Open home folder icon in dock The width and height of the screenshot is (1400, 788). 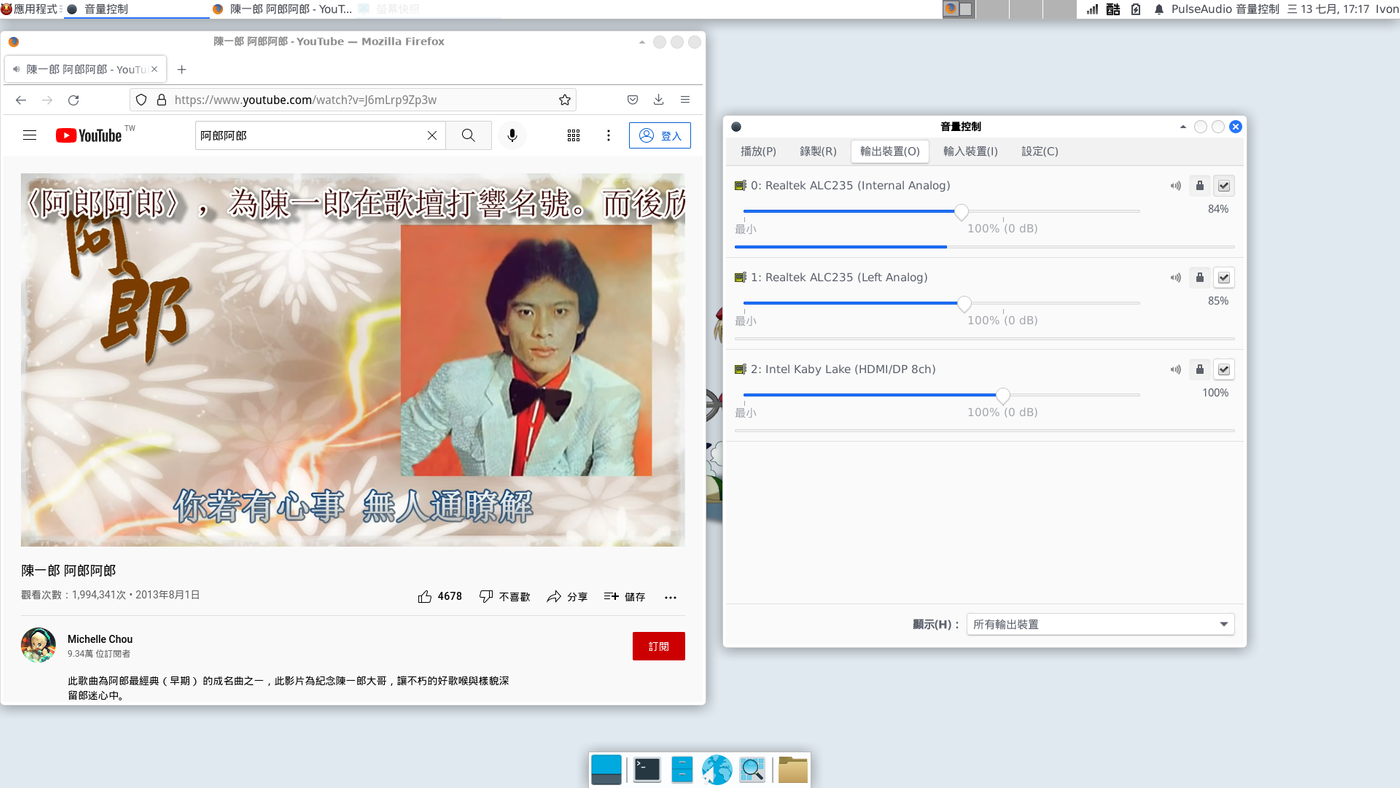pyautogui.click(x=793, y=769)
